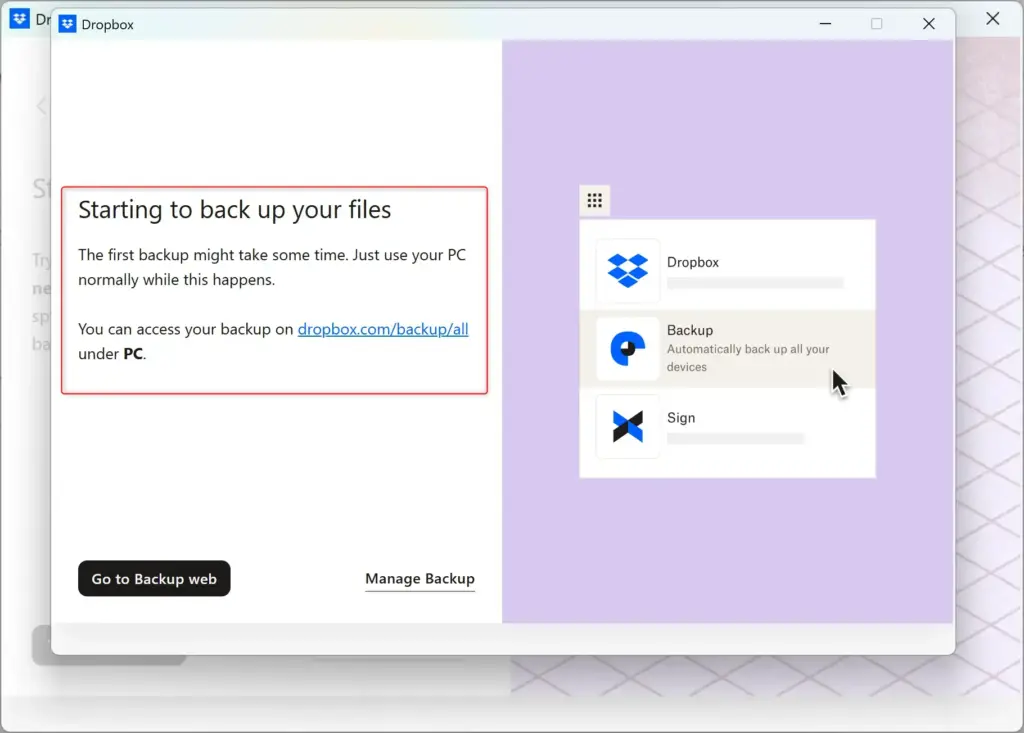Image resolution: width=1024 pixels, height=733 pixels.
Task: Click the 'Backup' label in the app list
Action: point(690,330)
